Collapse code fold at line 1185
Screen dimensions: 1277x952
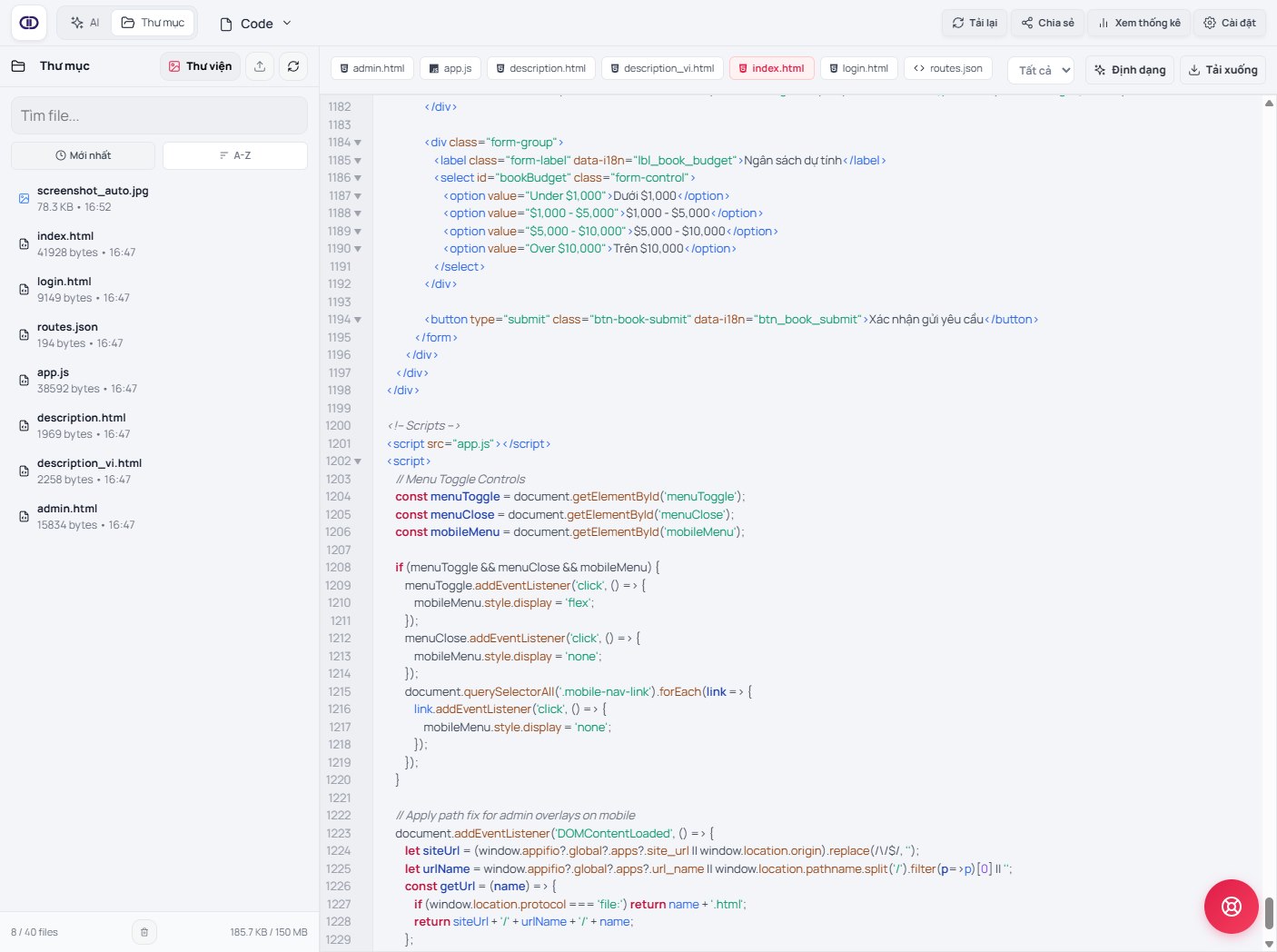358,160
